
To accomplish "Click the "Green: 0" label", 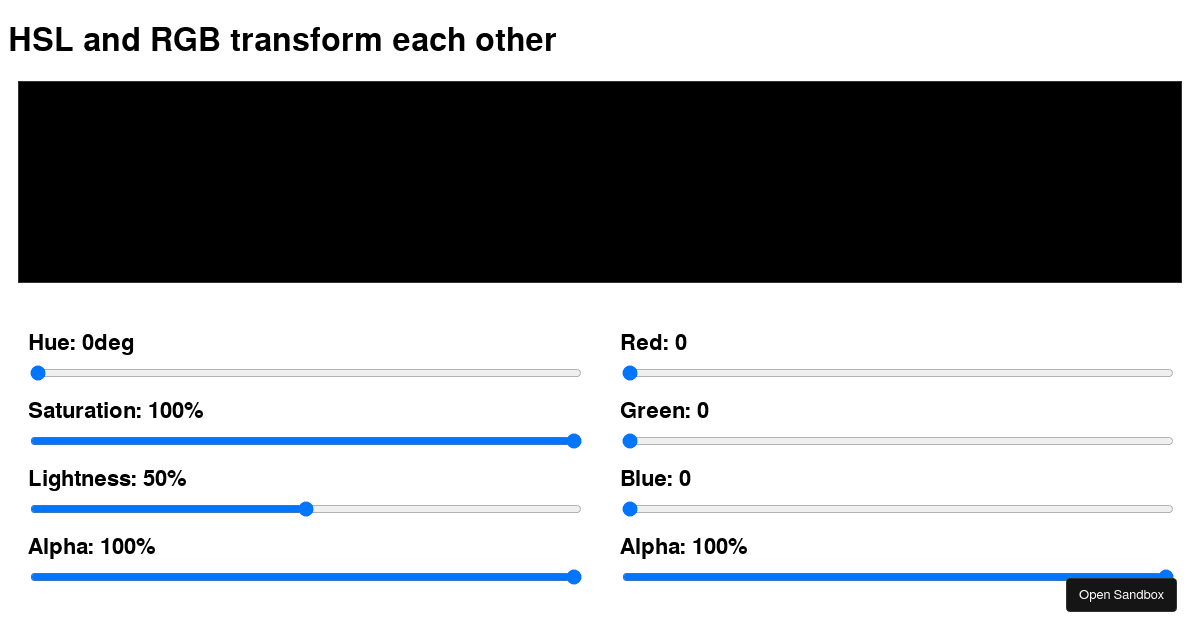I will click(x=664, y=411).
